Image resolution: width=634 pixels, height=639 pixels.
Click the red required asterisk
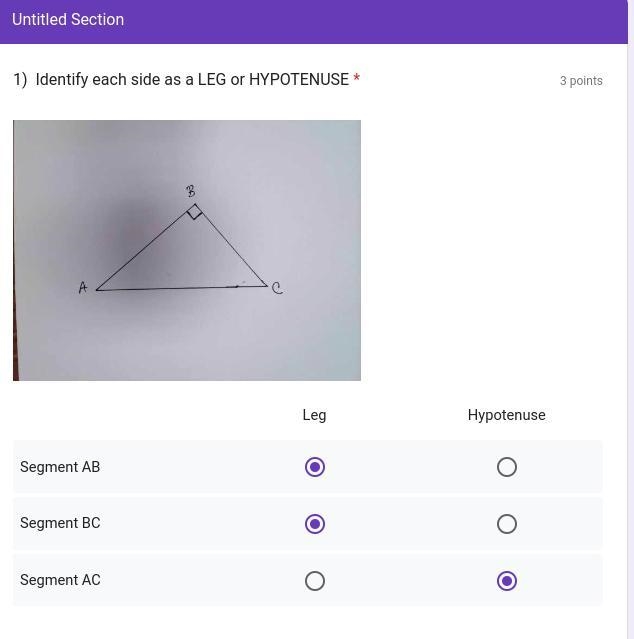[x=357, y=77]
